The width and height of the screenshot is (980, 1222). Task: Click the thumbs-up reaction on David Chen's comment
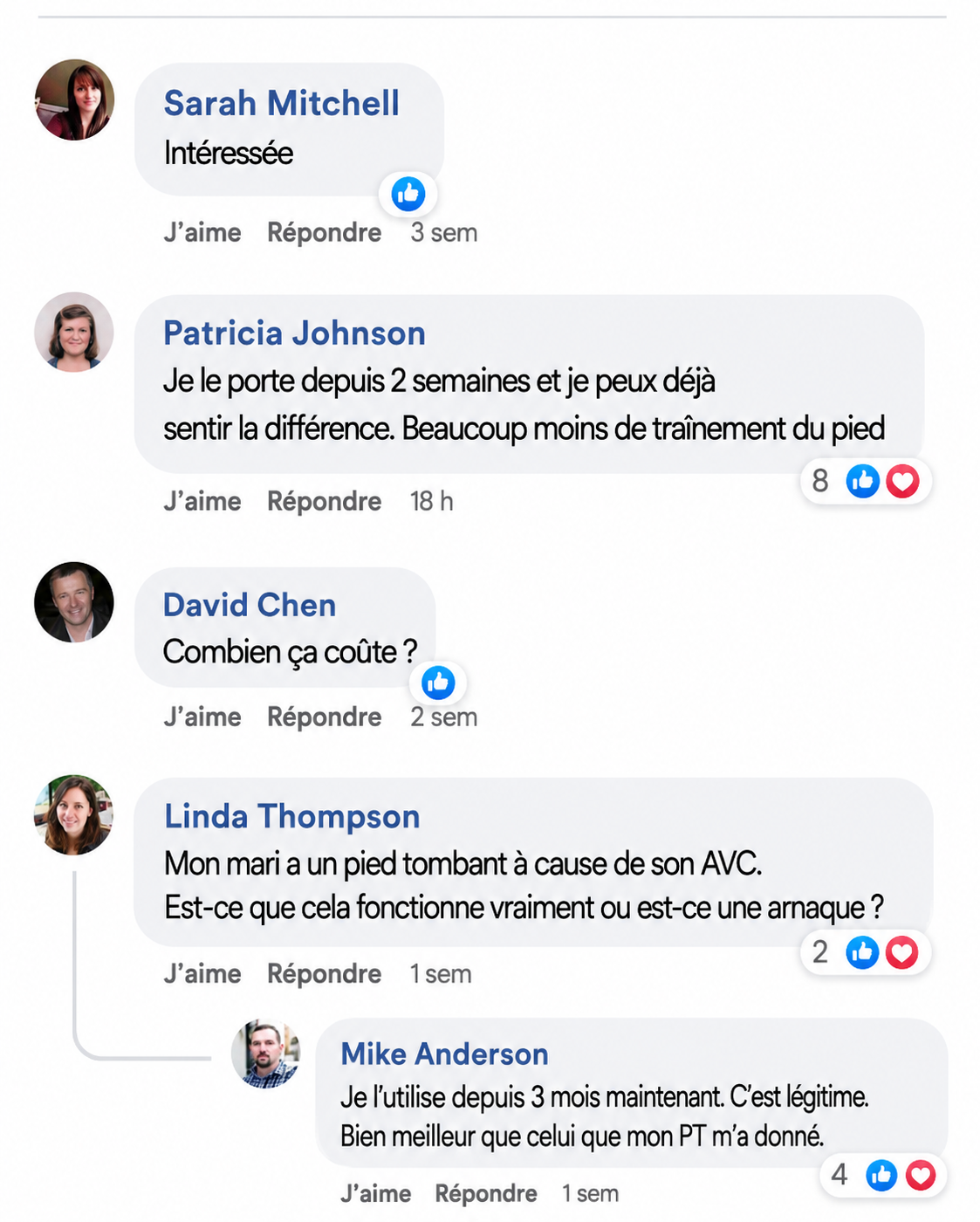tap(438, 683)
